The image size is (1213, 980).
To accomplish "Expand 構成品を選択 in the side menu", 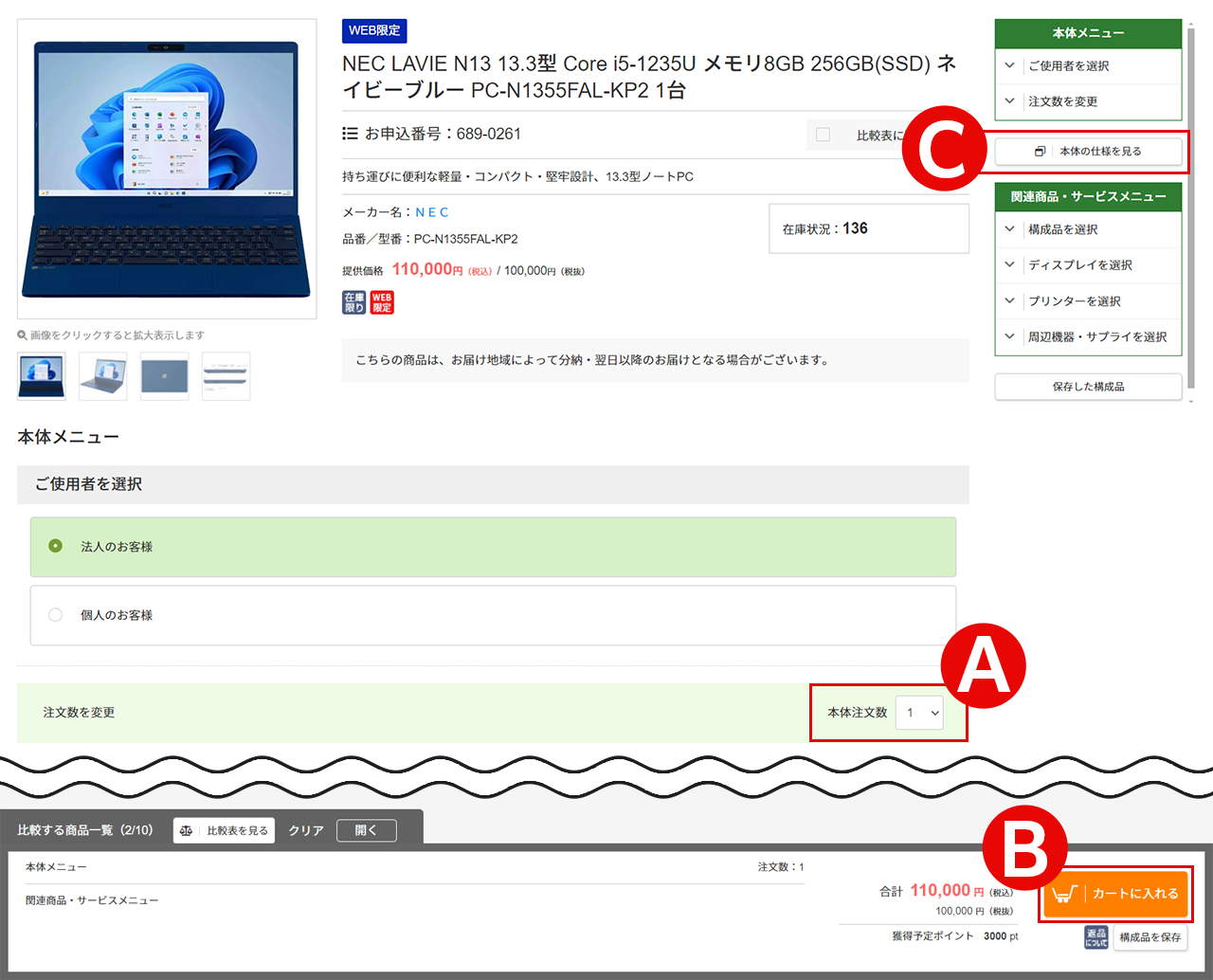I will (1088, 229).
